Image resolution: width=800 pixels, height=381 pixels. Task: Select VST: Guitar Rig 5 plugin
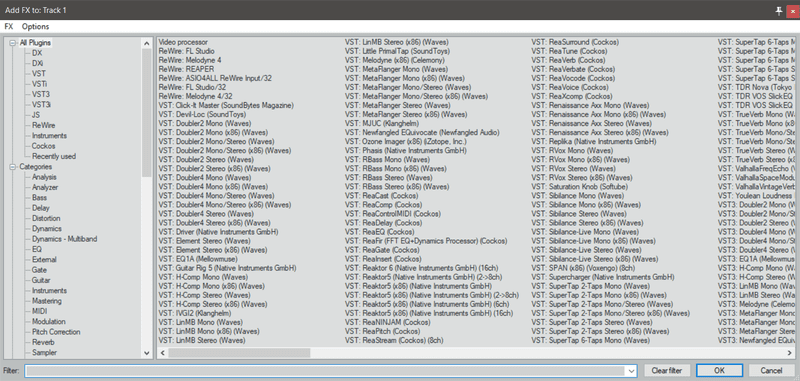[x=228, y=268]
